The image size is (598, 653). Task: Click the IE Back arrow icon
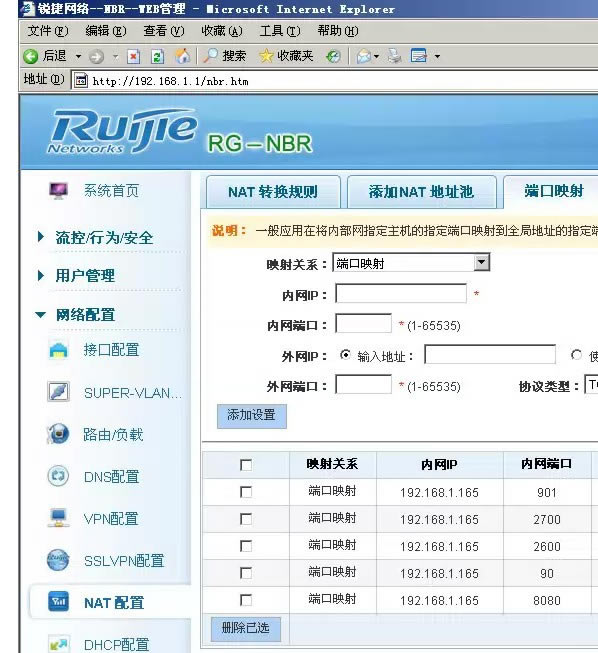tap(31, 56)
